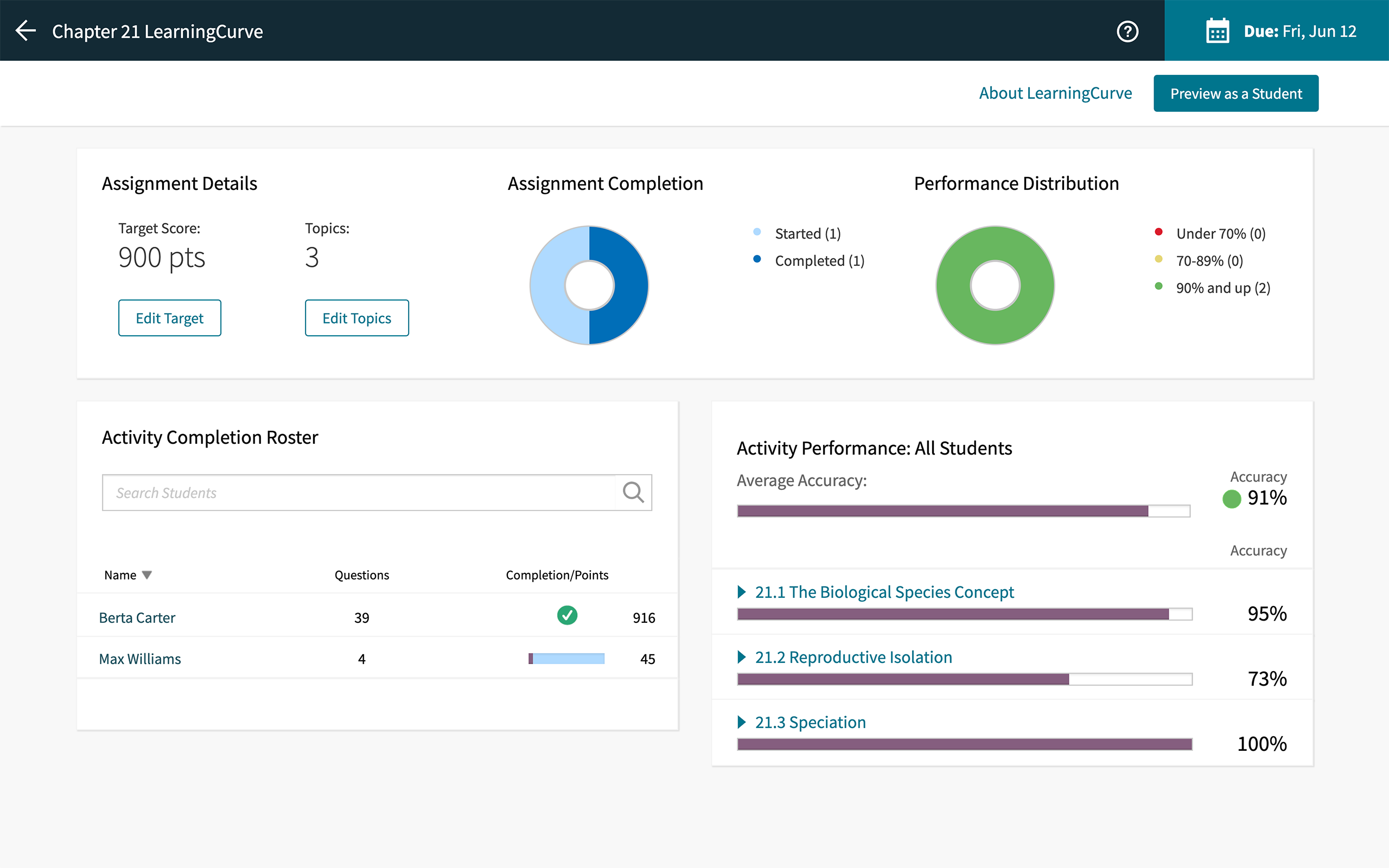Click the Topics count 3
1389x868 pixels.
click(x=311, y=257)
